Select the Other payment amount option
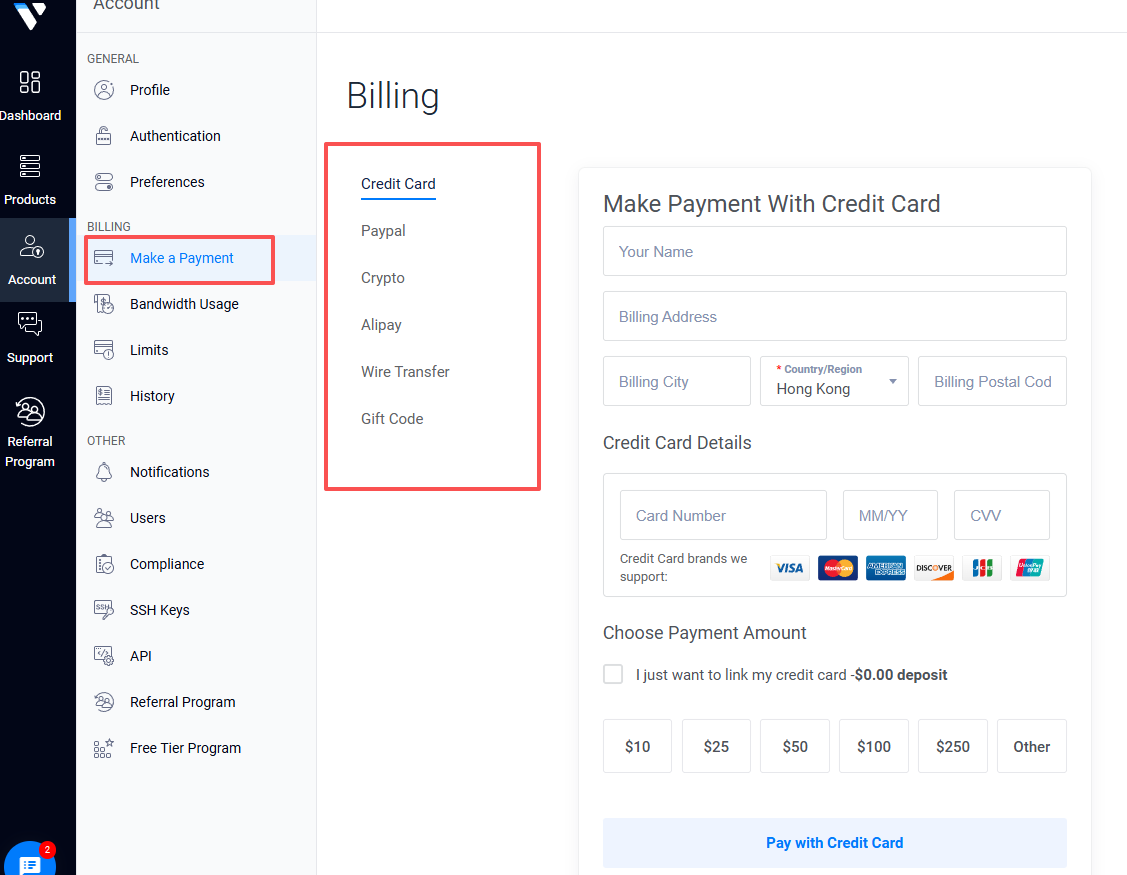Screen dimensions: 1127x875 click(x=1031, y=746)
